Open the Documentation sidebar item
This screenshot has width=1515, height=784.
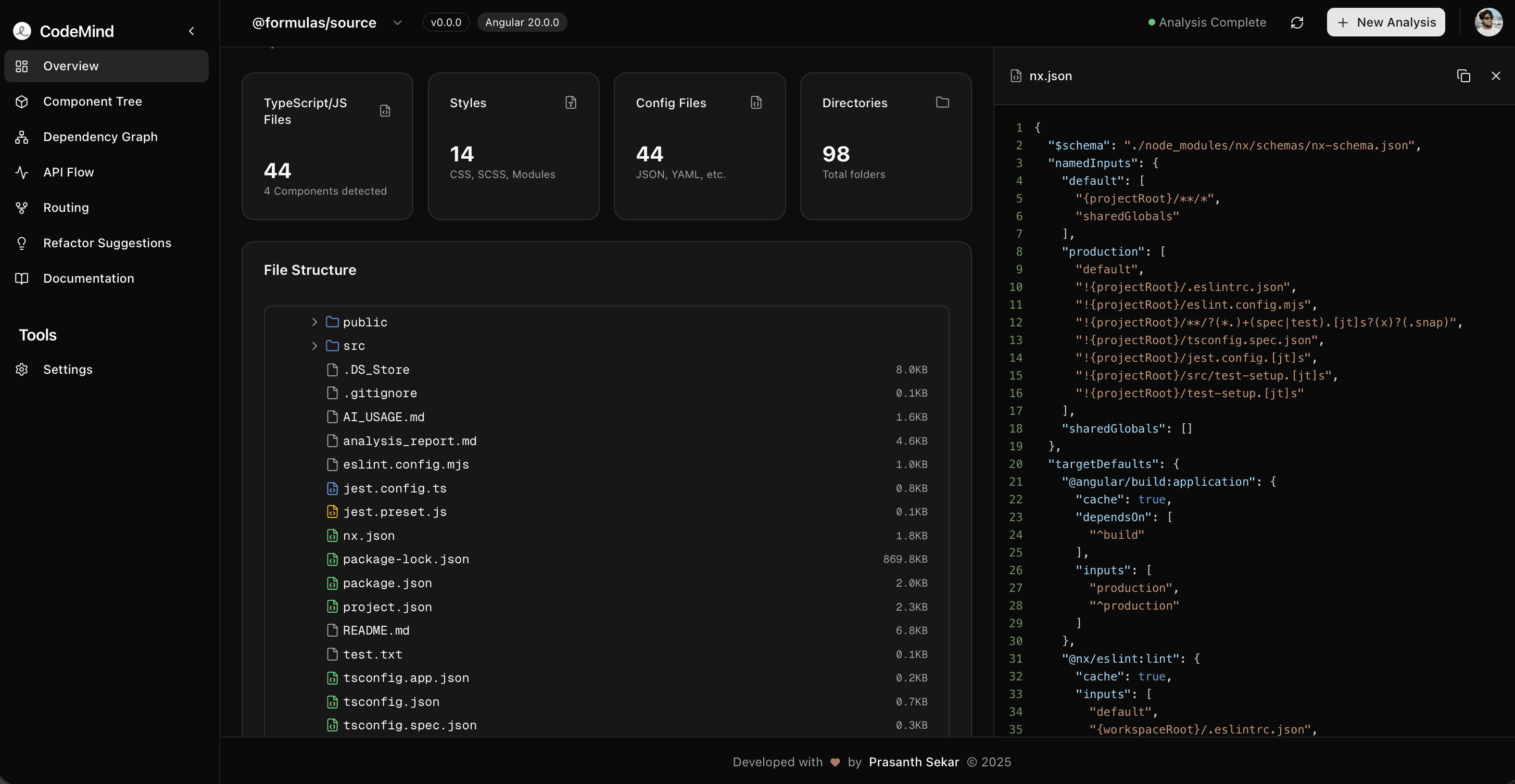pyautogui.click(x=88, y=278)
